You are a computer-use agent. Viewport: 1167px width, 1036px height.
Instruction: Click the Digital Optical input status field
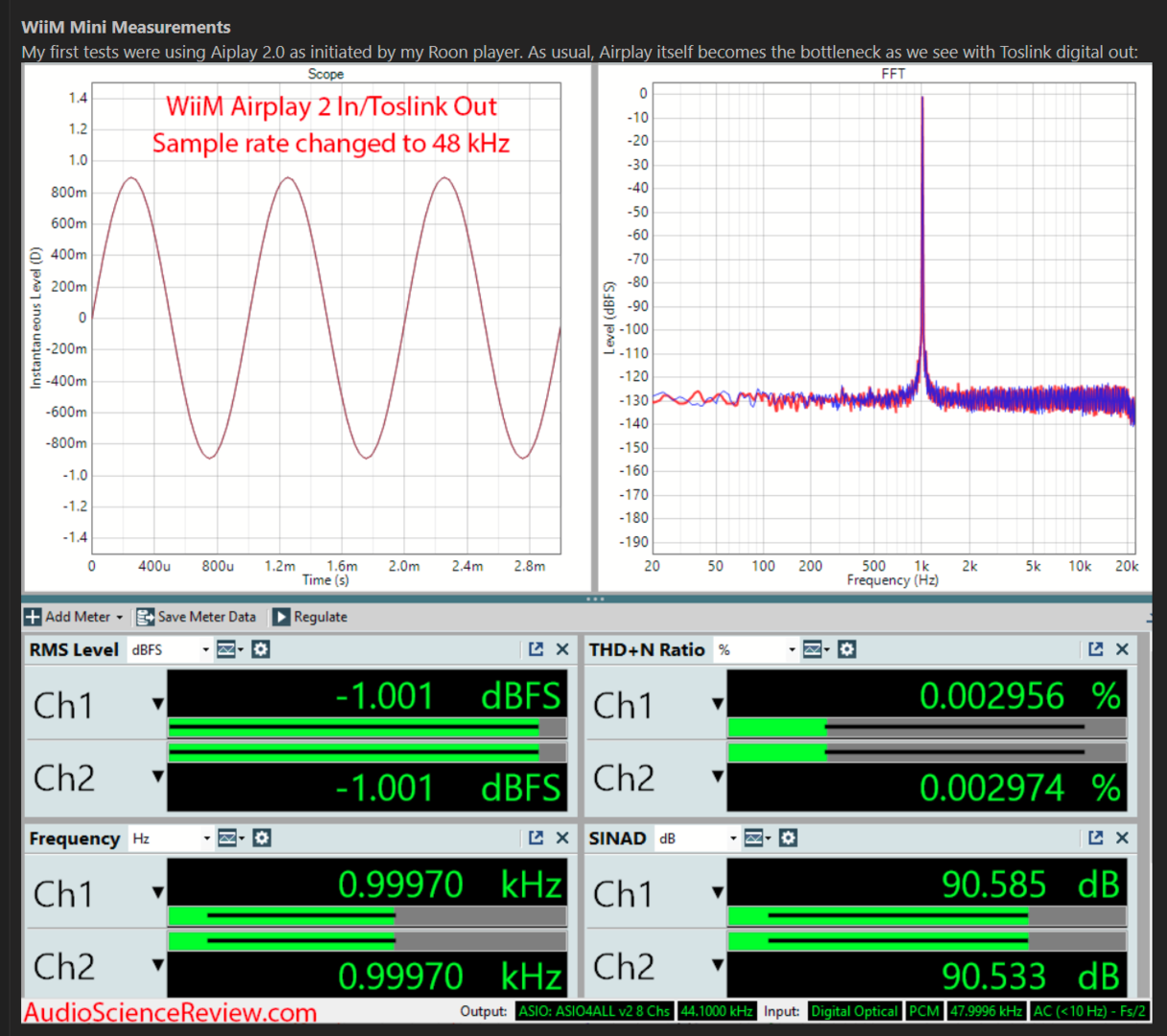pos(854,1011)
